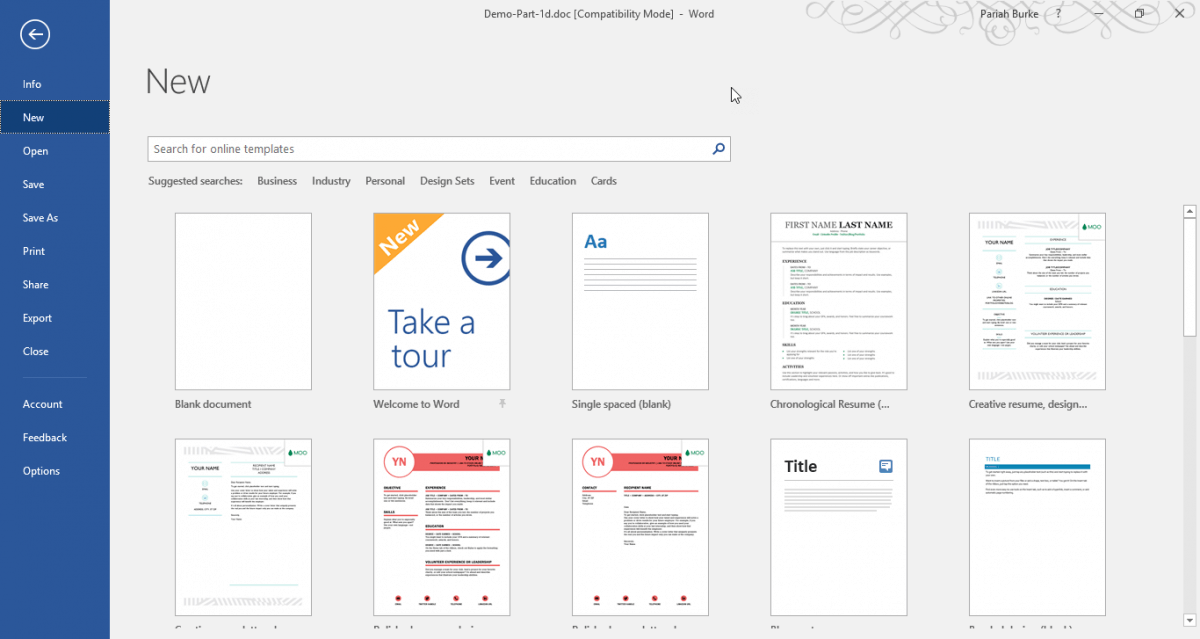Click the scrollbar up arrow

(1190, 211)
